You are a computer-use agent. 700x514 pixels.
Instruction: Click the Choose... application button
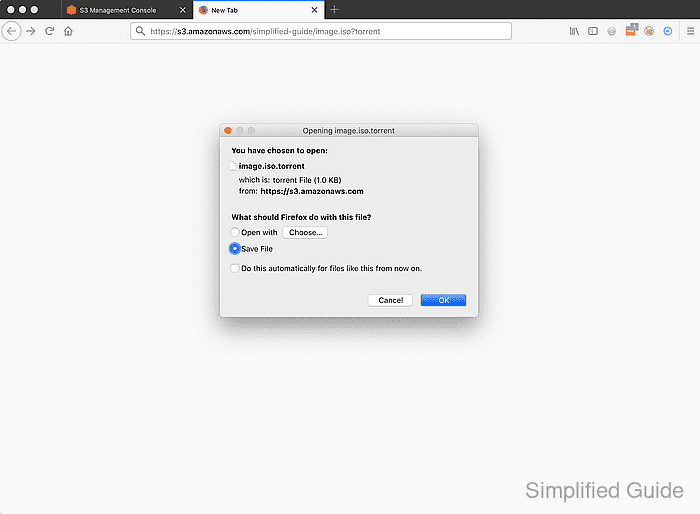point(305,232)
